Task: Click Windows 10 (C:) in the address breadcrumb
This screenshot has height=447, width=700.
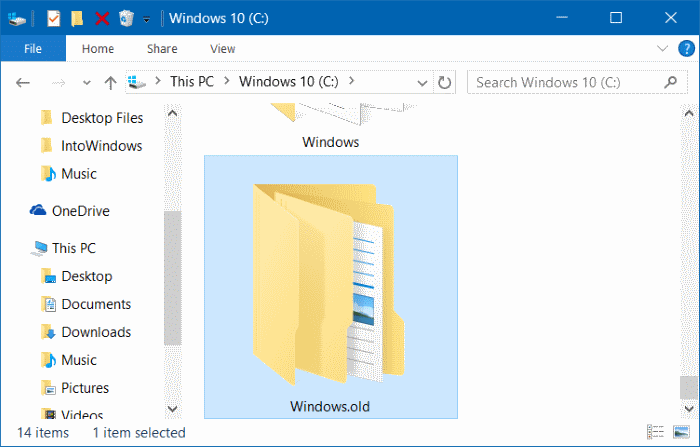Action: click(289, 82)
